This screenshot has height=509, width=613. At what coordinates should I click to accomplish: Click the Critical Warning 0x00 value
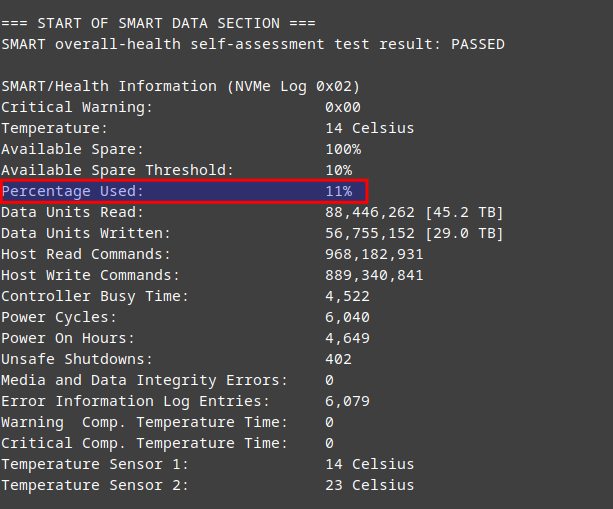tap(343, 107)
